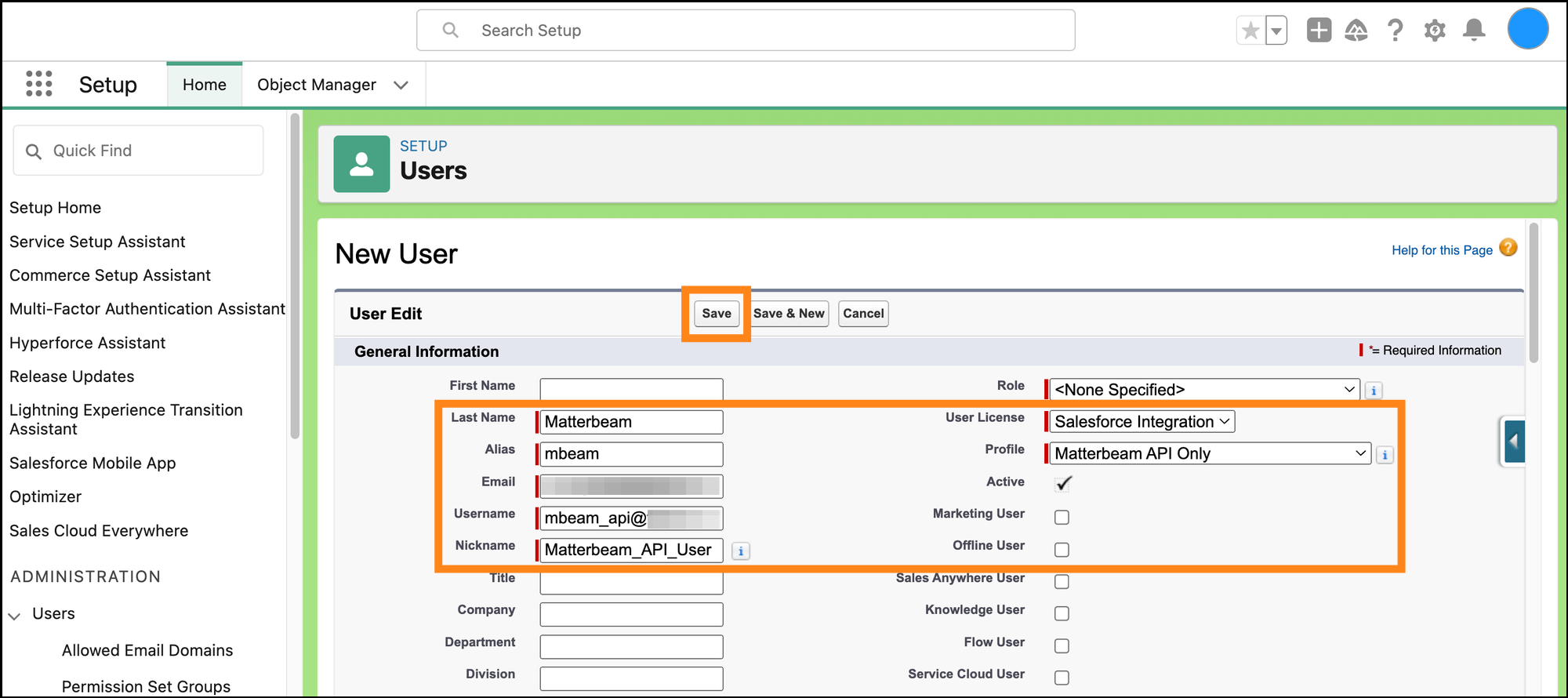Click the Cancel button
1568x698 pixels.
click(x=863, y=314)
